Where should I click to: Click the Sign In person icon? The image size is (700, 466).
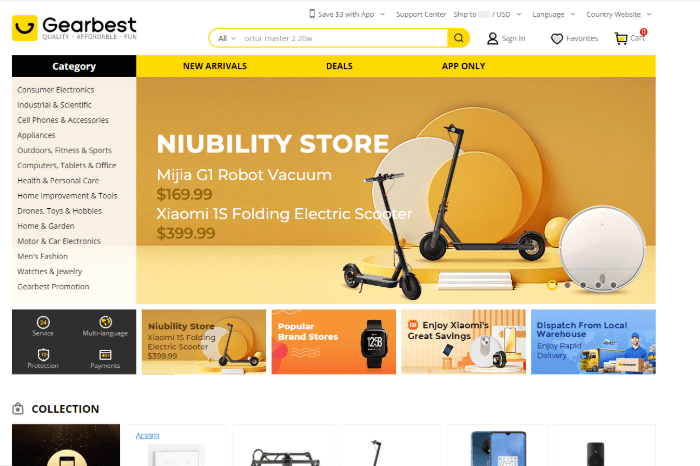[x=492, y=39]
